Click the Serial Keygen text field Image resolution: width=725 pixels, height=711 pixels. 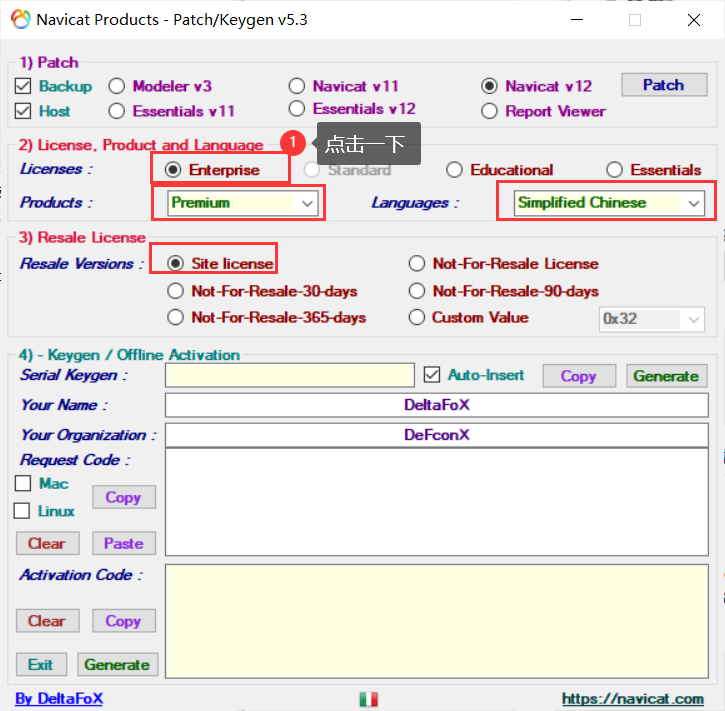(x=289, y=375)
